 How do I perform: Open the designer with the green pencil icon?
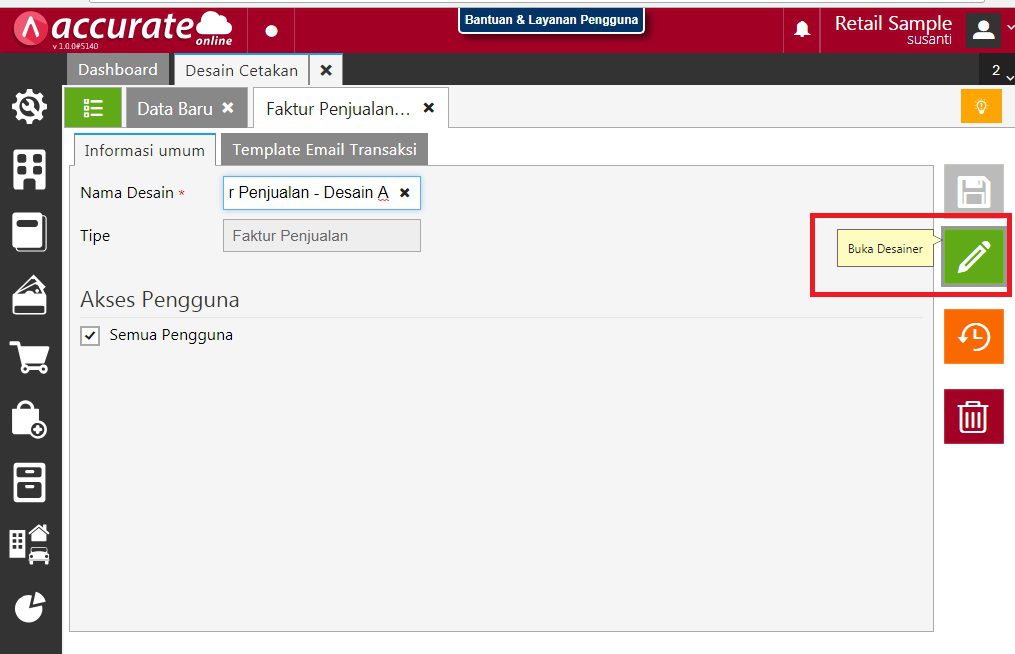point(973,256)
